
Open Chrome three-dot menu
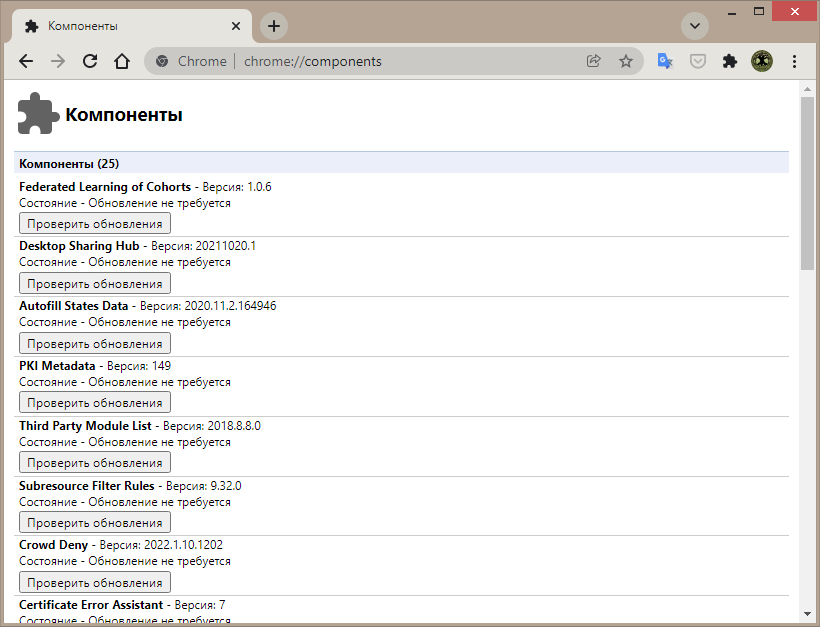(794, 61)
